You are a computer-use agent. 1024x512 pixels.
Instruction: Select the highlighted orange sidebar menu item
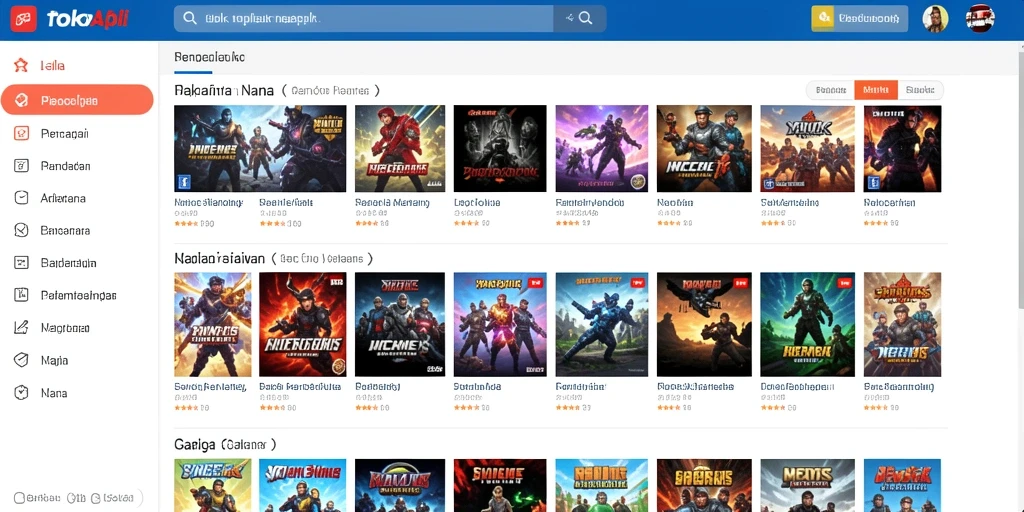[77, 100]
